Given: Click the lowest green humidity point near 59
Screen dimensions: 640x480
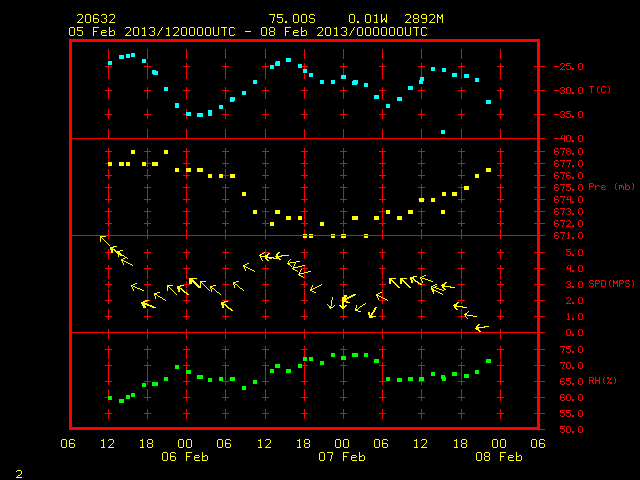Looking at the screenshot, I should click(x=121, y=401).
